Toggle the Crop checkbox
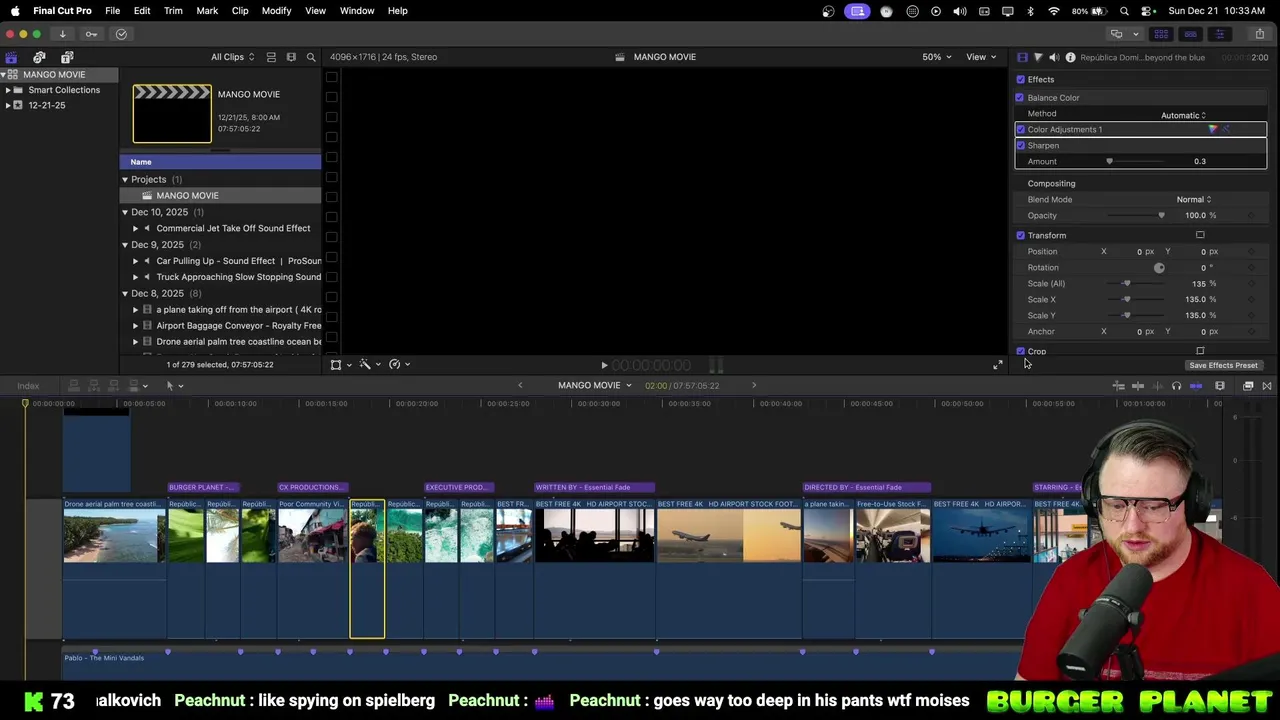This screenshot has height=720, width=1280. pos(1021,351)
